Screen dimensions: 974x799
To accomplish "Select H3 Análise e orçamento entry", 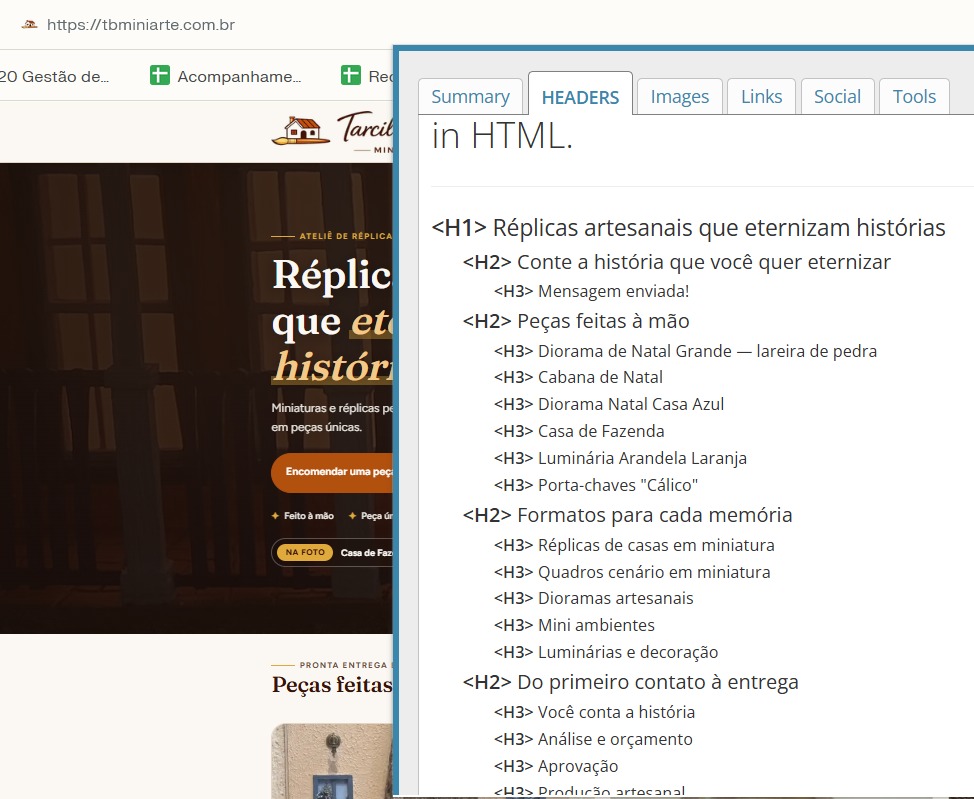I will 593,739.
